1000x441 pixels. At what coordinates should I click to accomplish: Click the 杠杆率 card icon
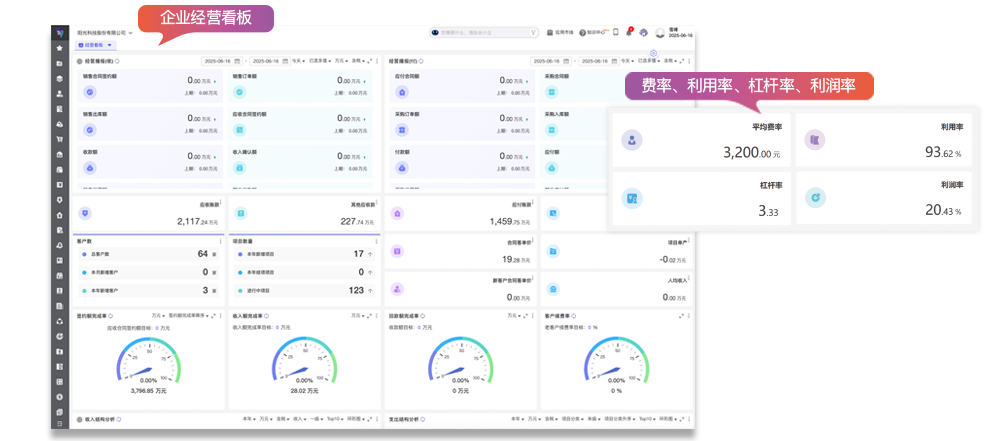pos(631,198)
